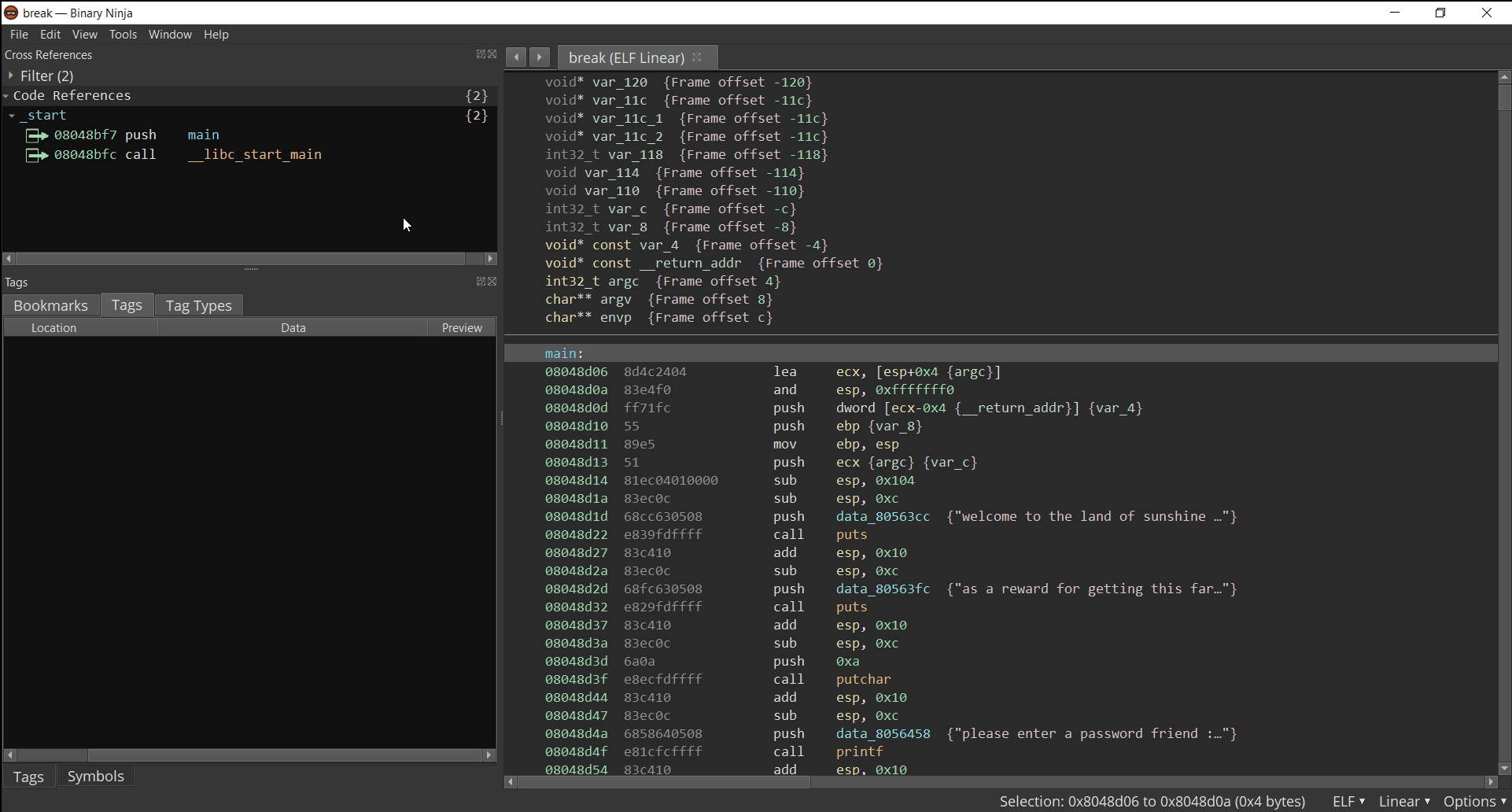Open the Options dropdown in status bar
1512x812 pixels.
pyautogui.click(x=1475, y=801)
